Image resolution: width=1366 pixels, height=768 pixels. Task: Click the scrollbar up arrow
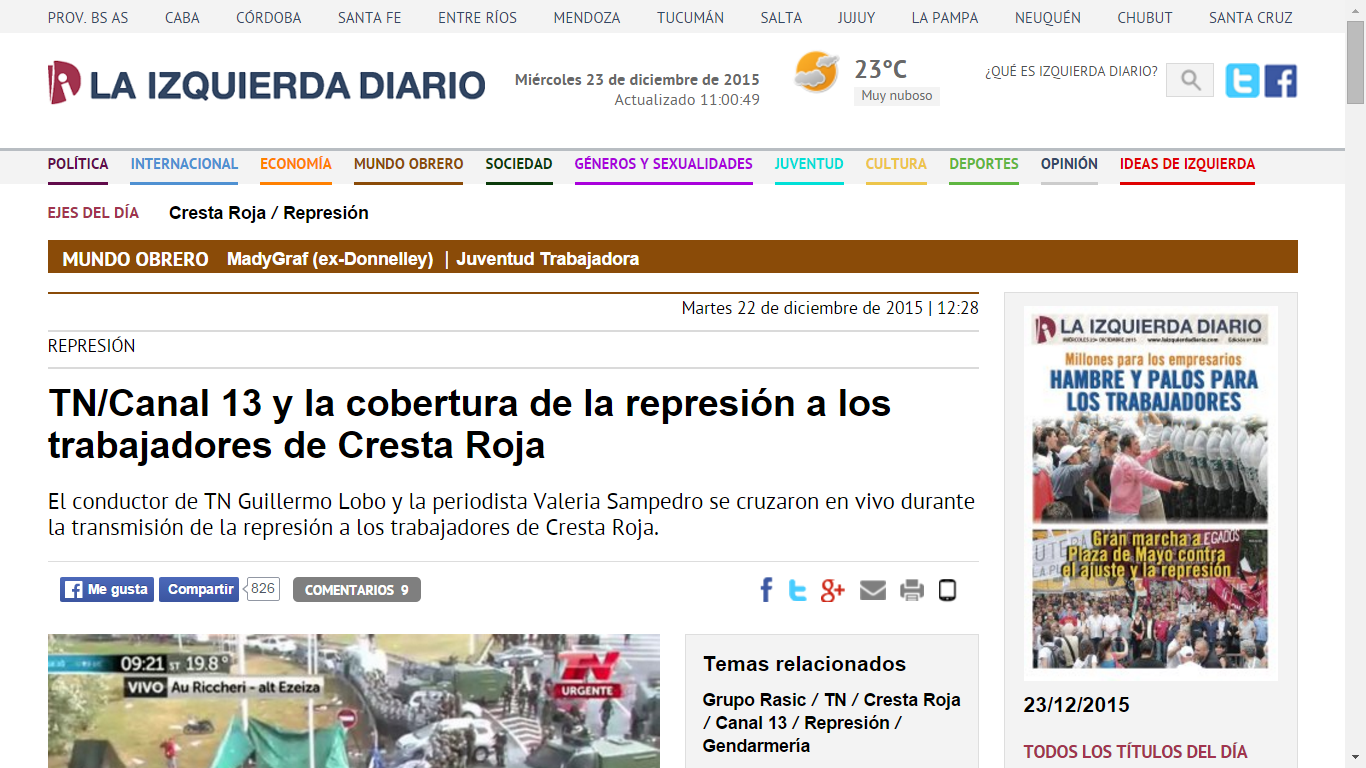pyautogui.click(x=1355, y=8)
